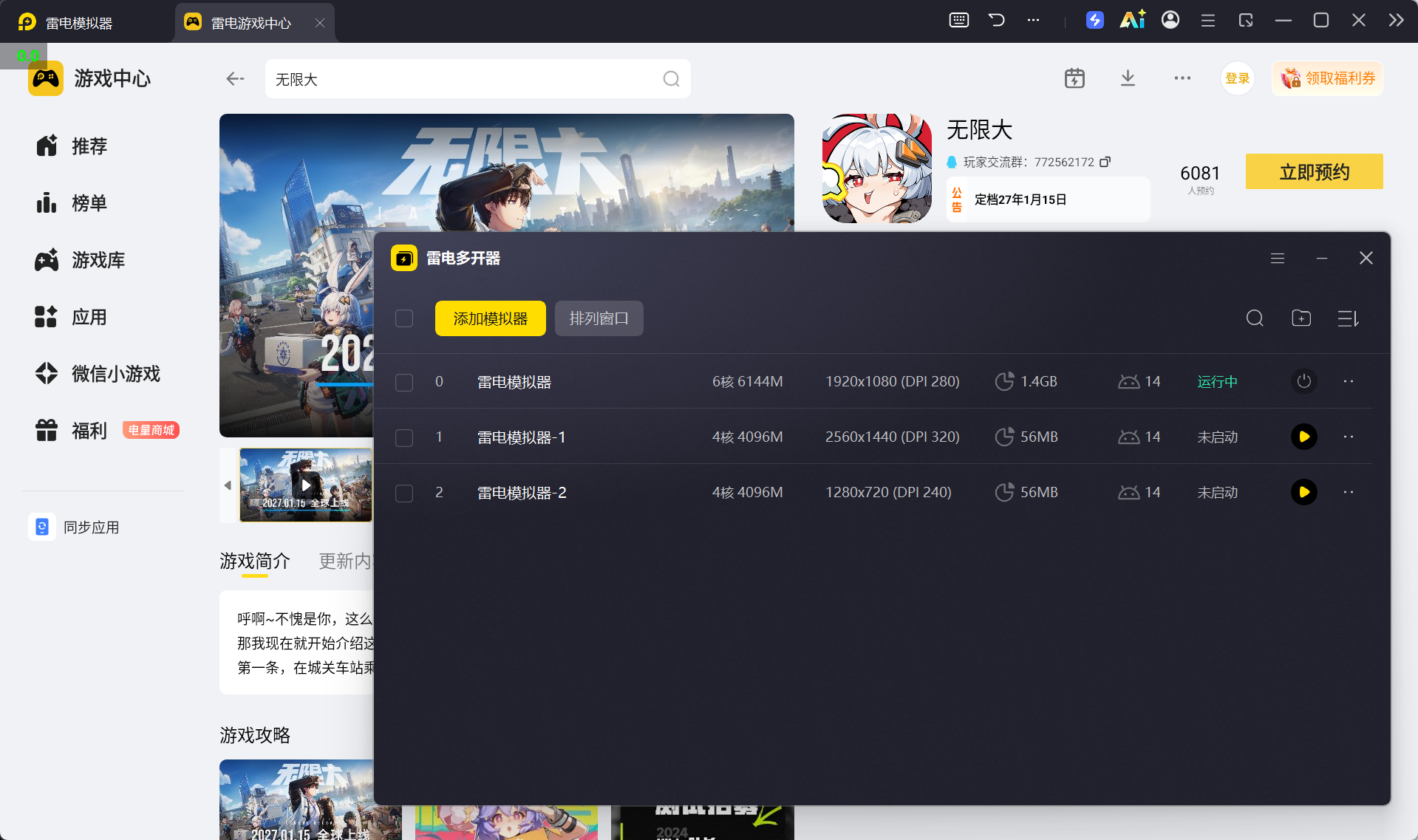Image resolution: width=1418 pixels, height=840 pixels.
Task: Open search icon in 雷电多开器 toolbar
Action: click(x=1255, y=318)
